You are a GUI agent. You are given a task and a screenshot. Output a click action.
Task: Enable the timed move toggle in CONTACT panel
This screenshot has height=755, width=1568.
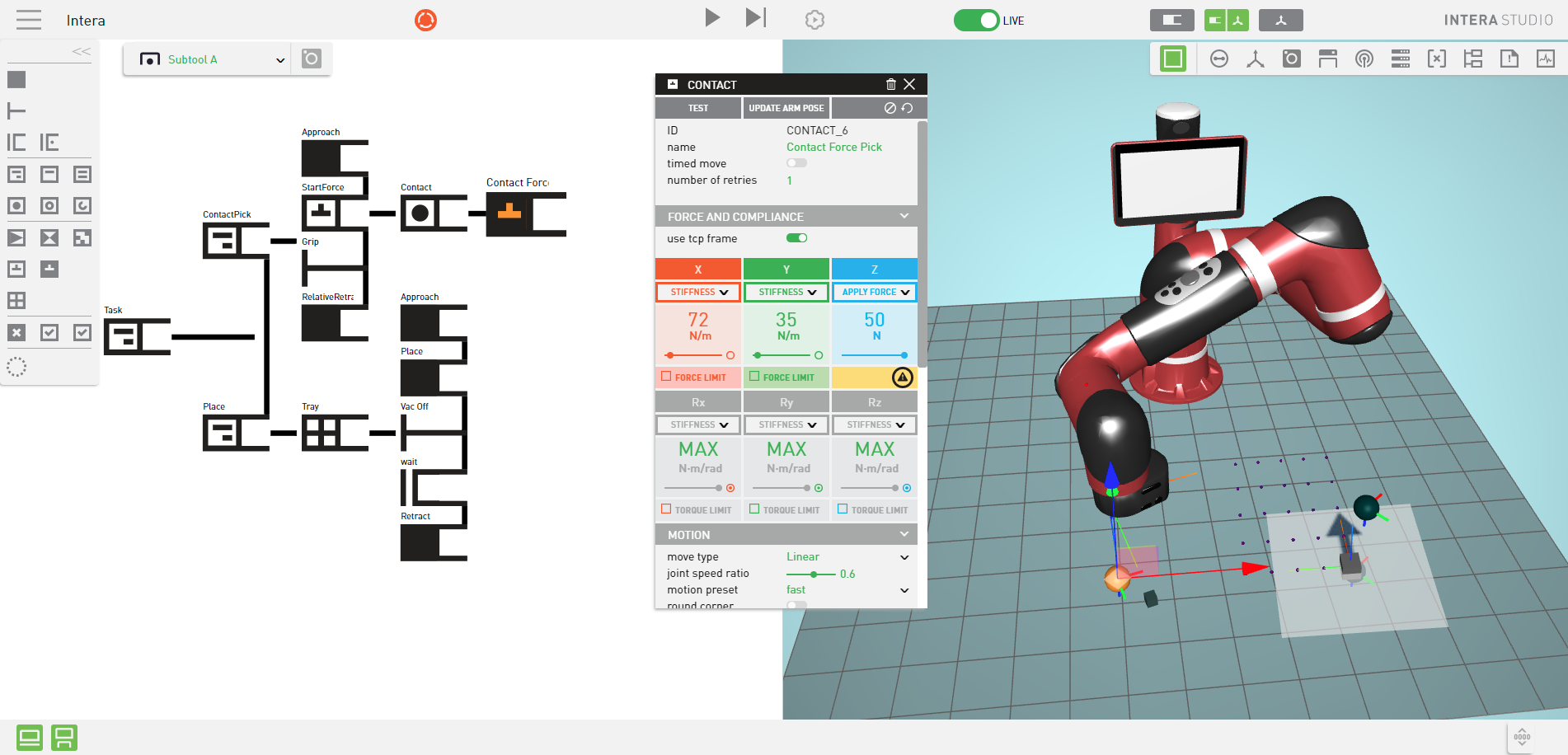[796, 162]
